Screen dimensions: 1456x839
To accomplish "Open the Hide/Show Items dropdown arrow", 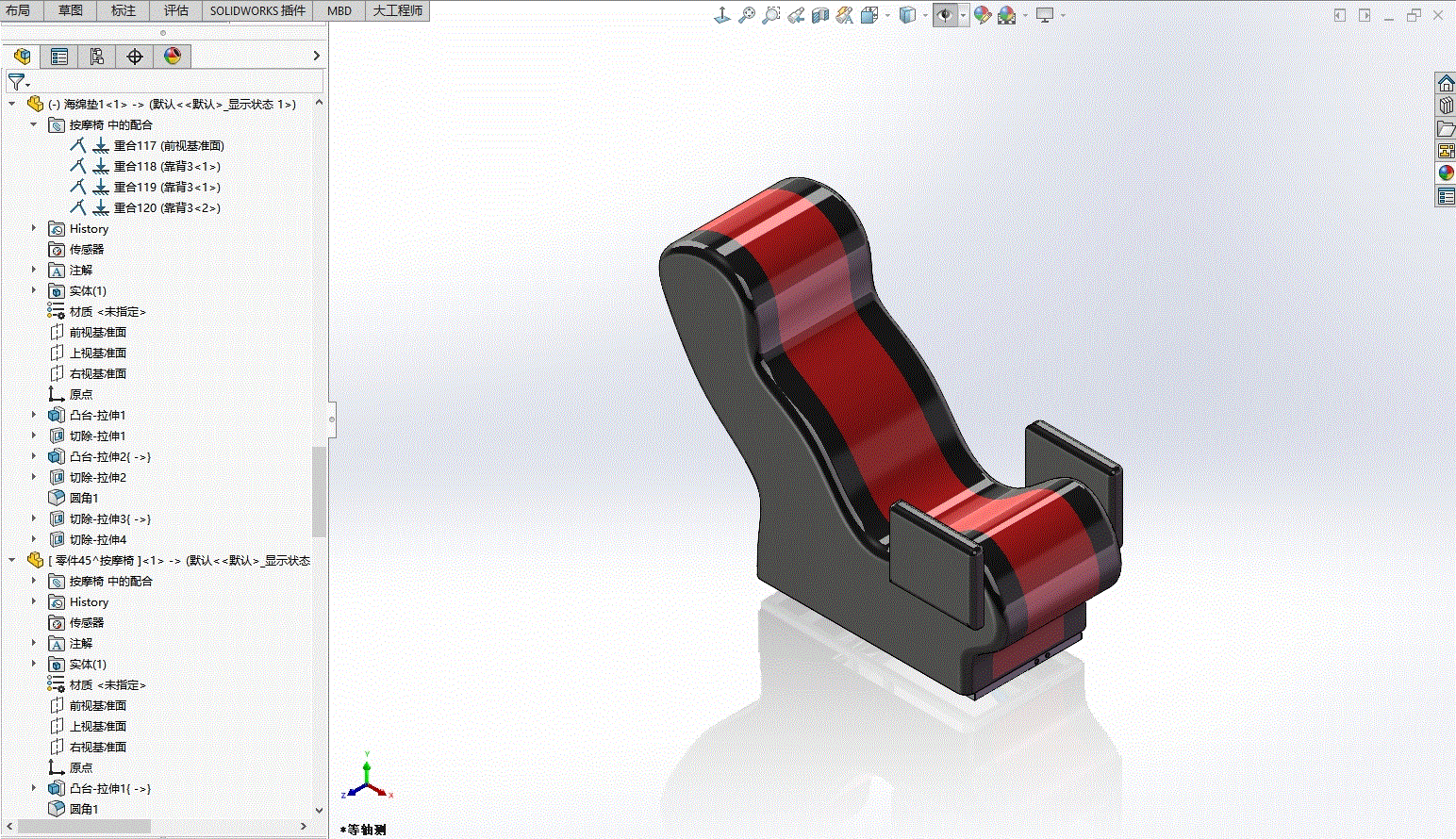I will coord(963,15).
